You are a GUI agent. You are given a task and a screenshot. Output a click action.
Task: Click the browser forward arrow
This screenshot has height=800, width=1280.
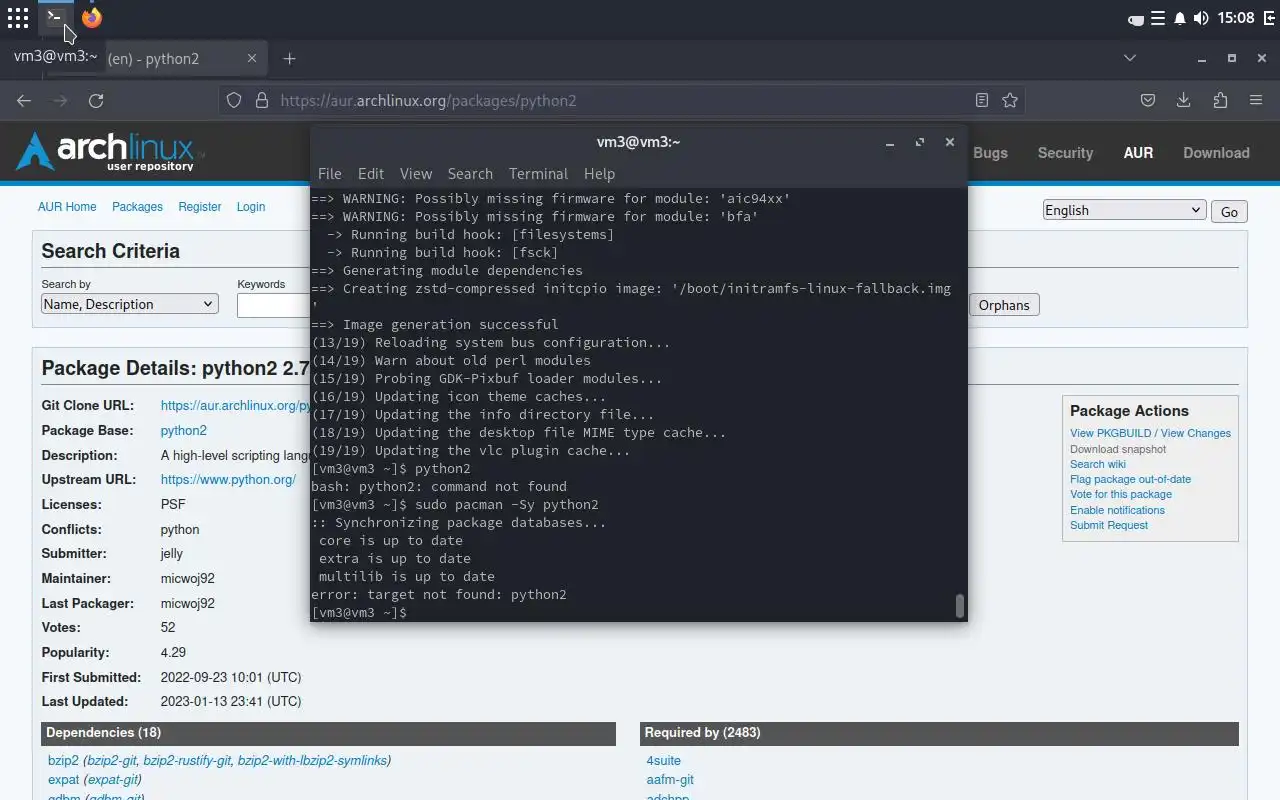click(x=60, y=100)
